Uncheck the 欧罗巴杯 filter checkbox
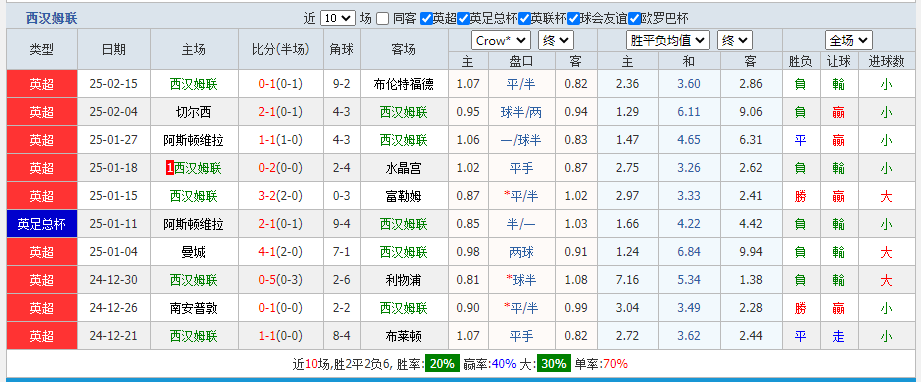Screen dimensions: 921x382 tap(634, 19)
